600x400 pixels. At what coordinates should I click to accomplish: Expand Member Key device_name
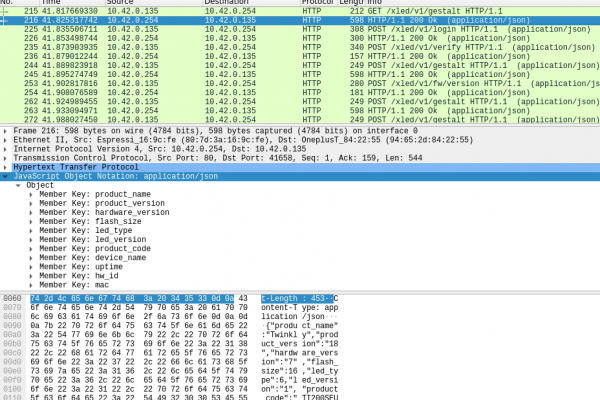(31, 258)
